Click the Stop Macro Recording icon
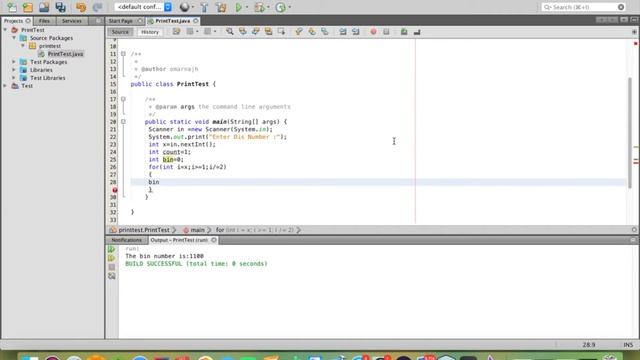The width and height of the screenshot is (640, 360). (386, 32)
